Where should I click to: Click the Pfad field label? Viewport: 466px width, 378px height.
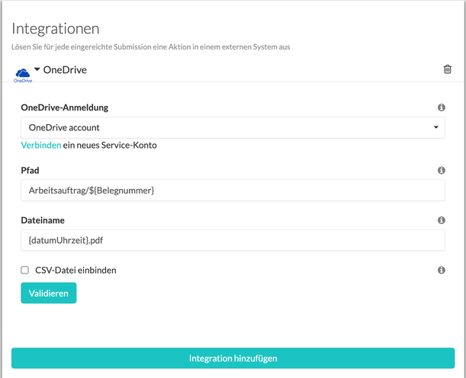30,170
